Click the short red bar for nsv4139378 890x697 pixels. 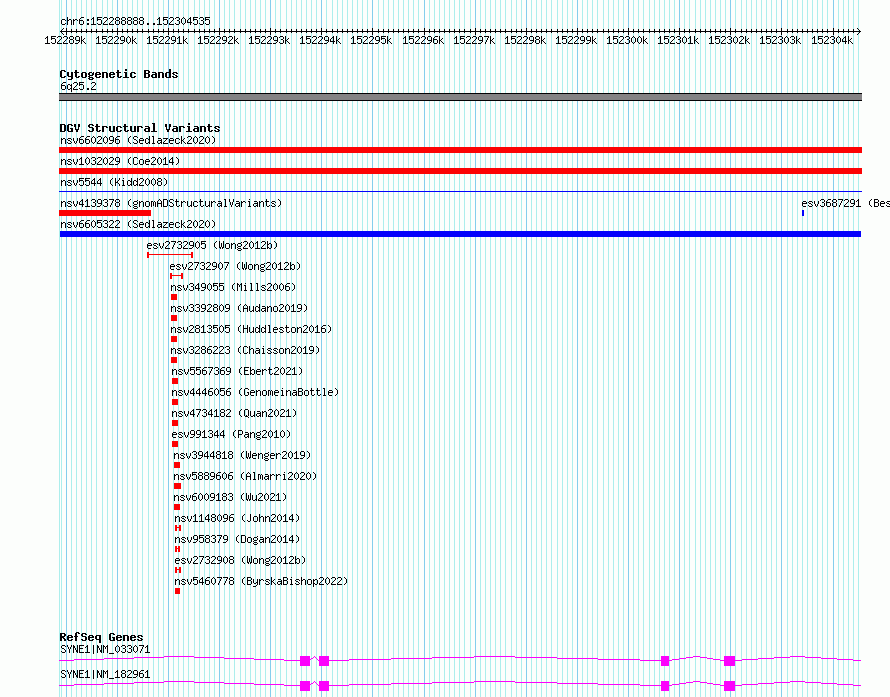point(105,213)
